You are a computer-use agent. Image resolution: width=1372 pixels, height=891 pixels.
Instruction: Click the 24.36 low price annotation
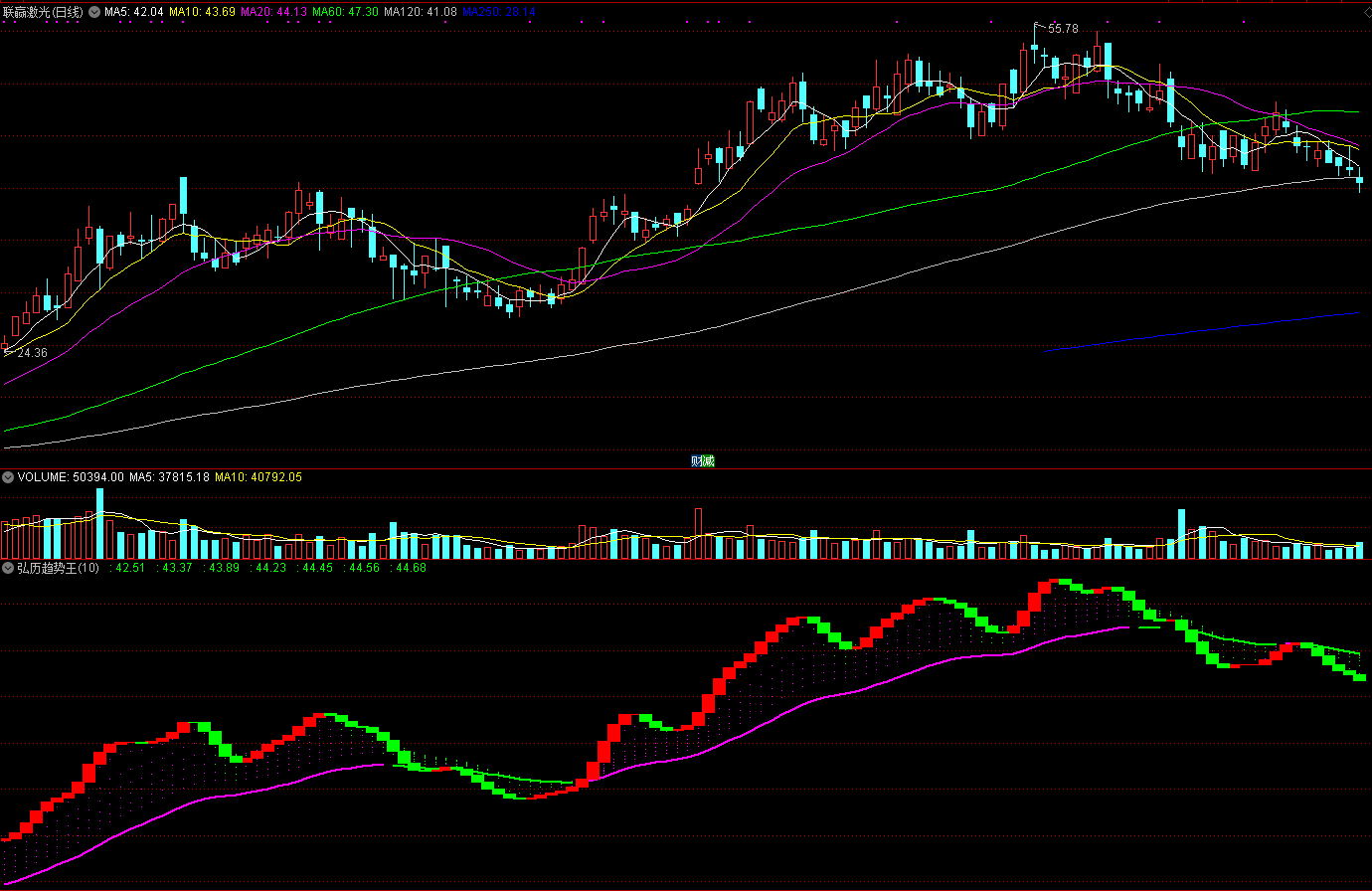coord(32,353)
